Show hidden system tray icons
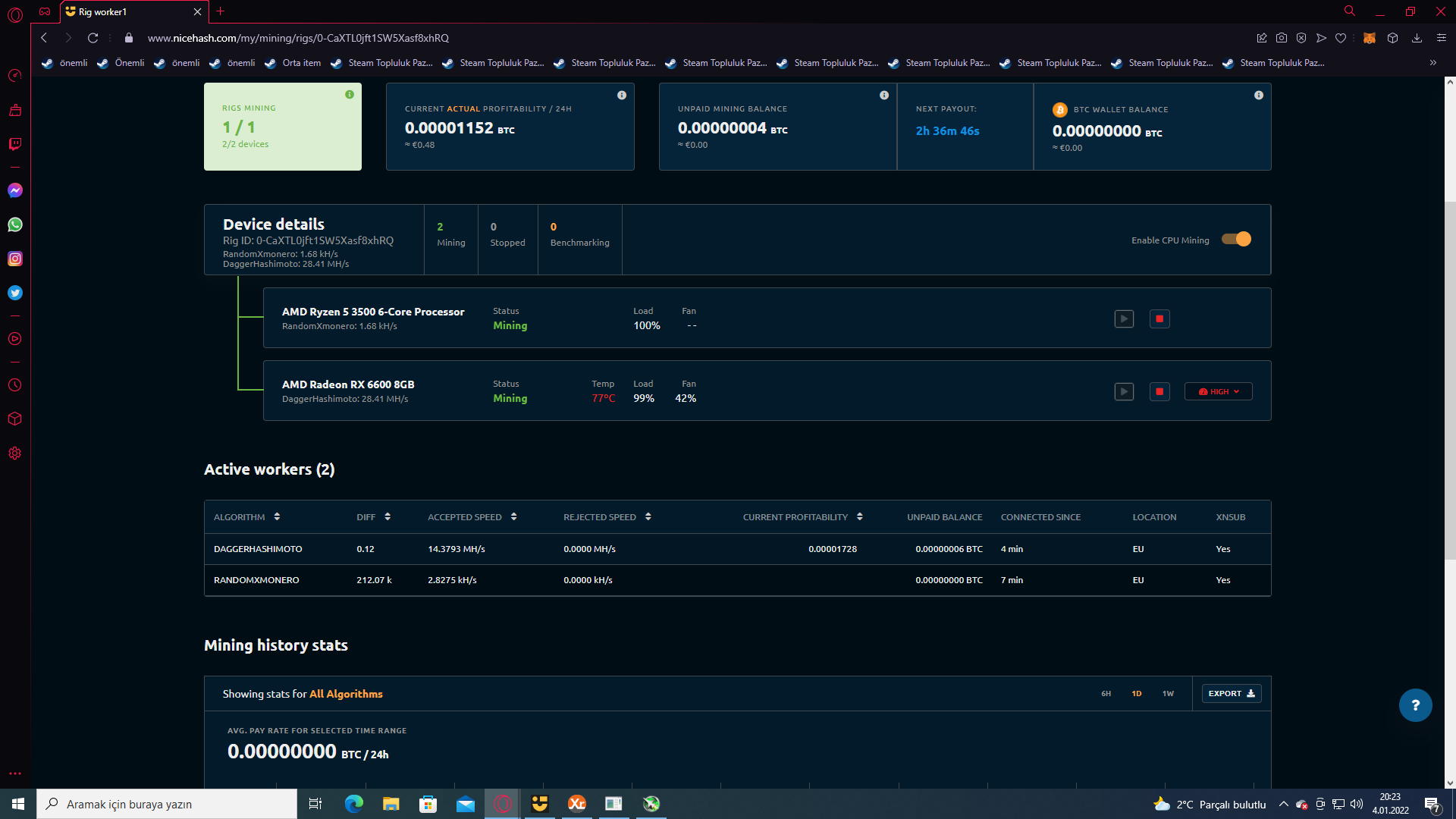Image resolution: width=1456 pixels, height=819 pixels. coord(1283,804)
